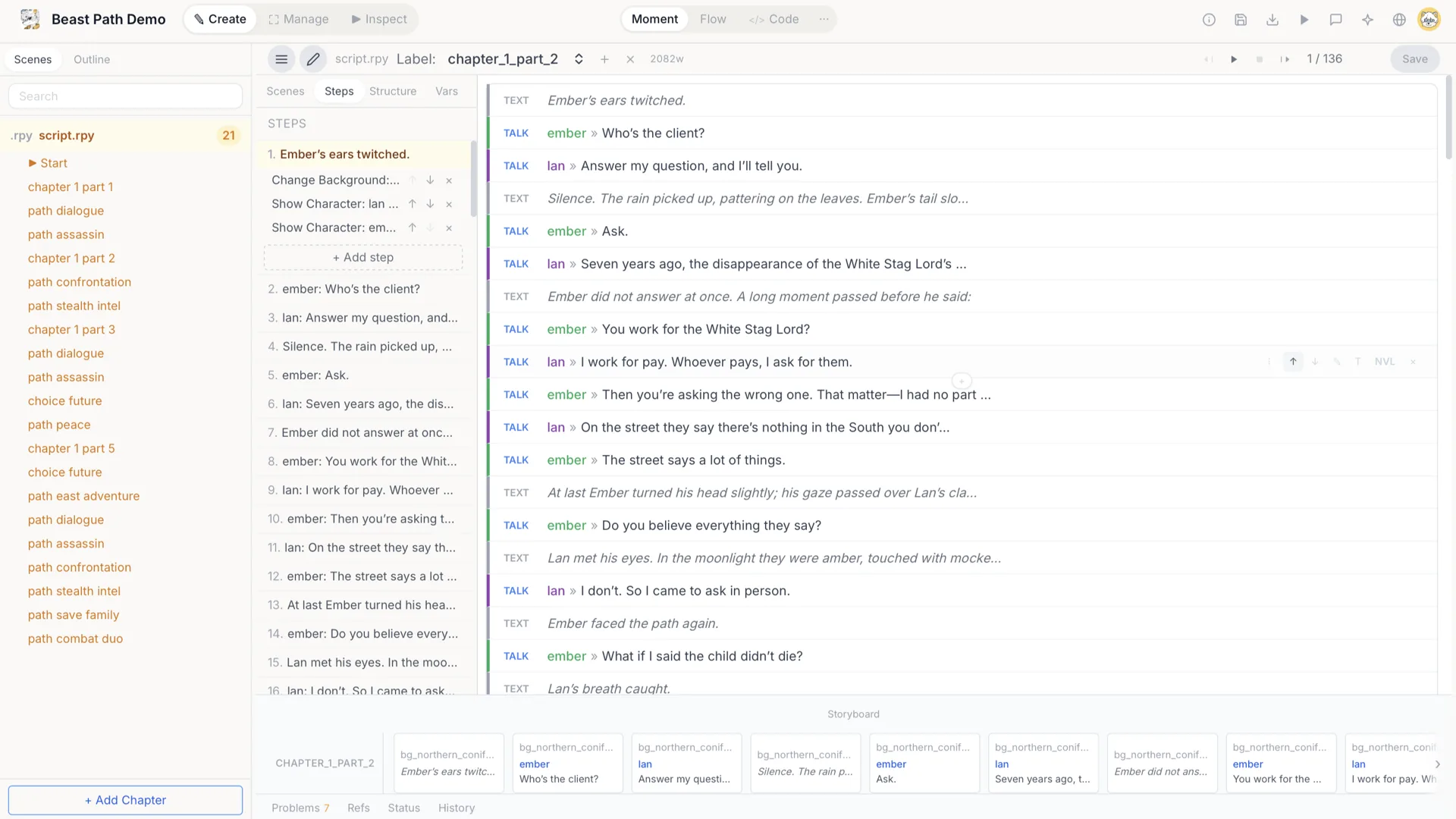This screenshot has width=1456, height=819.
Task: Switch editor to Flow view mode
Action: (x=712, y=19)
